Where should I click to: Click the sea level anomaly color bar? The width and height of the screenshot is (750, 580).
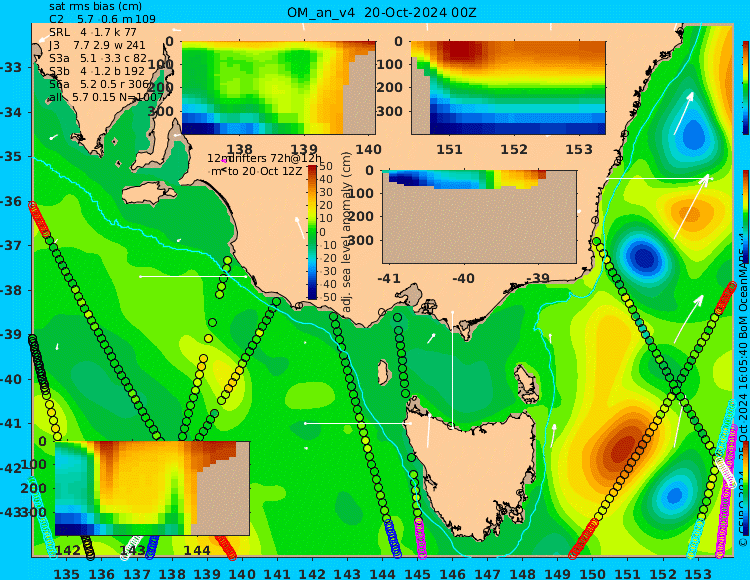312,232
